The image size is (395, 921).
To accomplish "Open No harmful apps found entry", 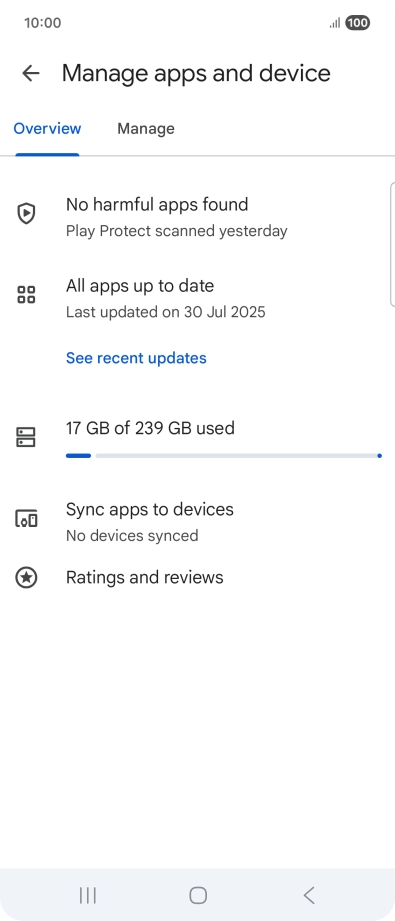I will (198, 217).
